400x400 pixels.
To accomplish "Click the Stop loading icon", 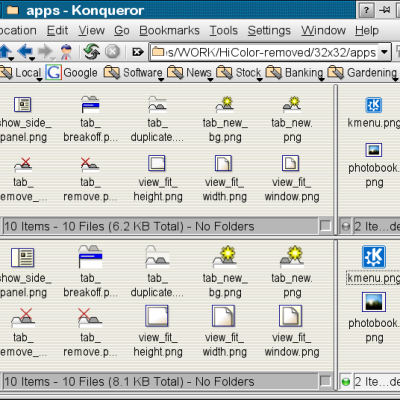I will click(112, 52).
